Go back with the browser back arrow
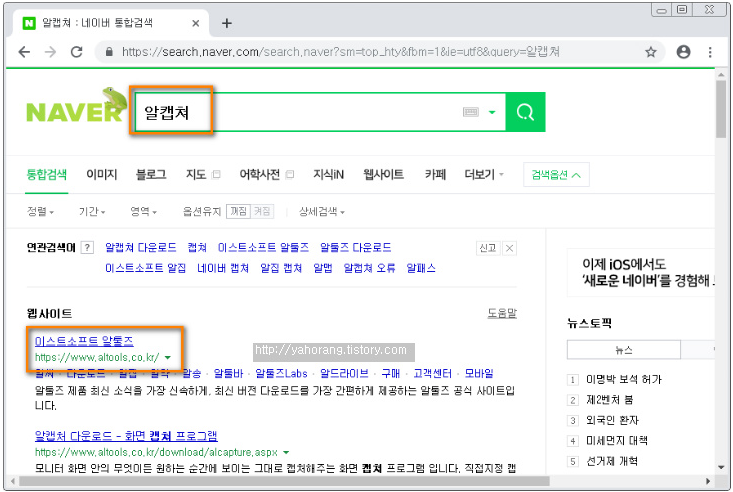The image size is (733, 492). 24,52
